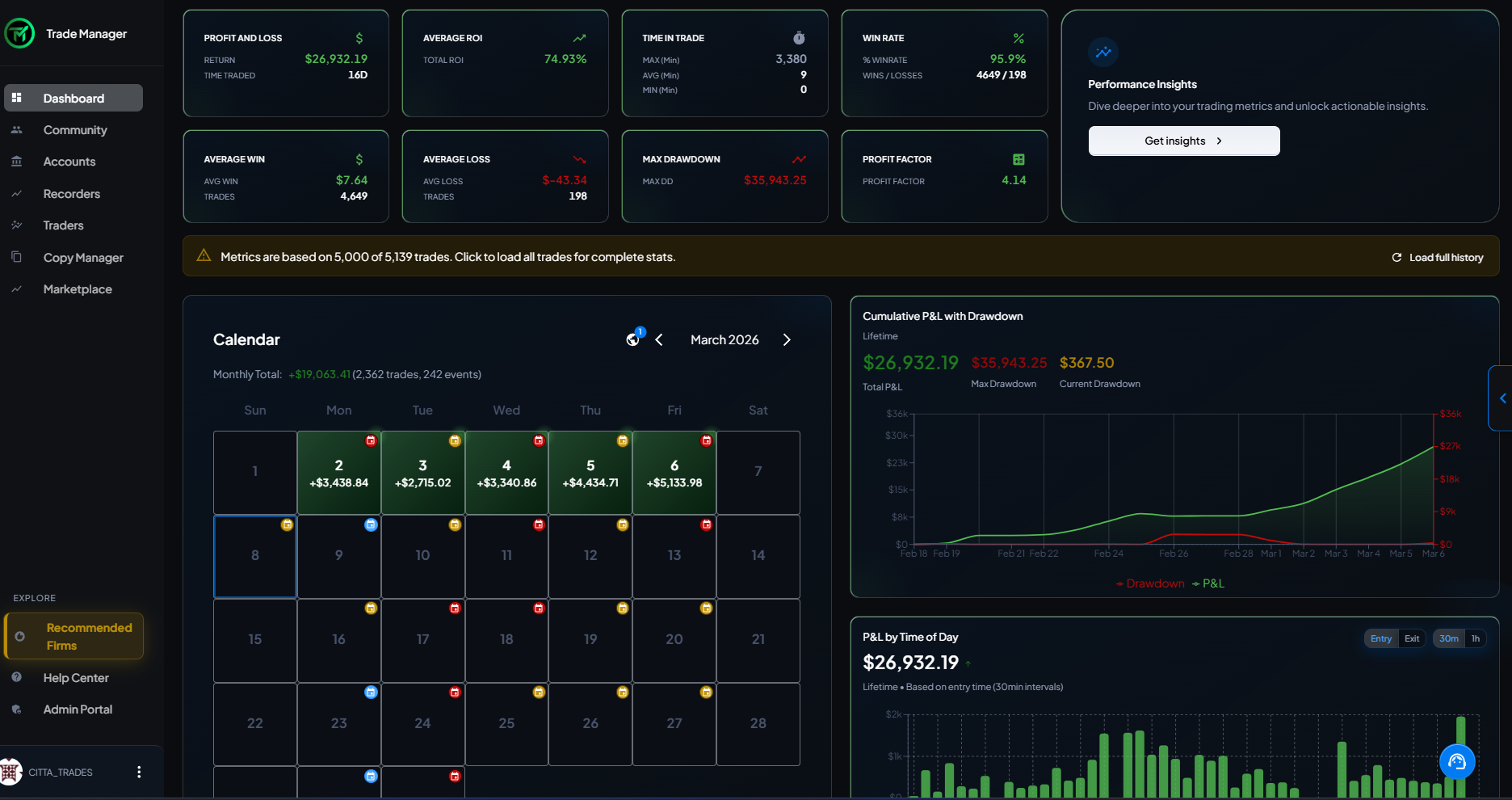The height and width of the screenshot is (800, 1512).
Task: Open the Traders section
Action: tap(16, 225)
